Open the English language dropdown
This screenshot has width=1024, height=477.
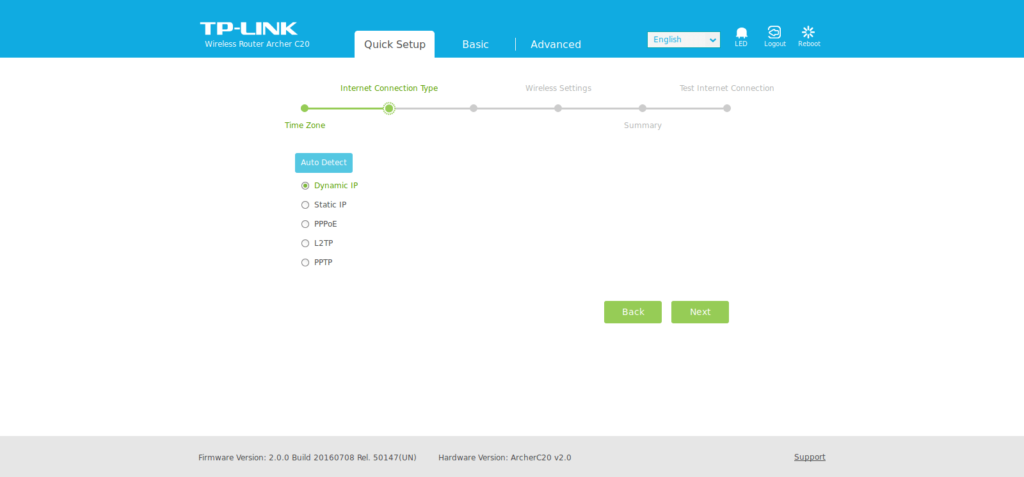coord(683,40)
